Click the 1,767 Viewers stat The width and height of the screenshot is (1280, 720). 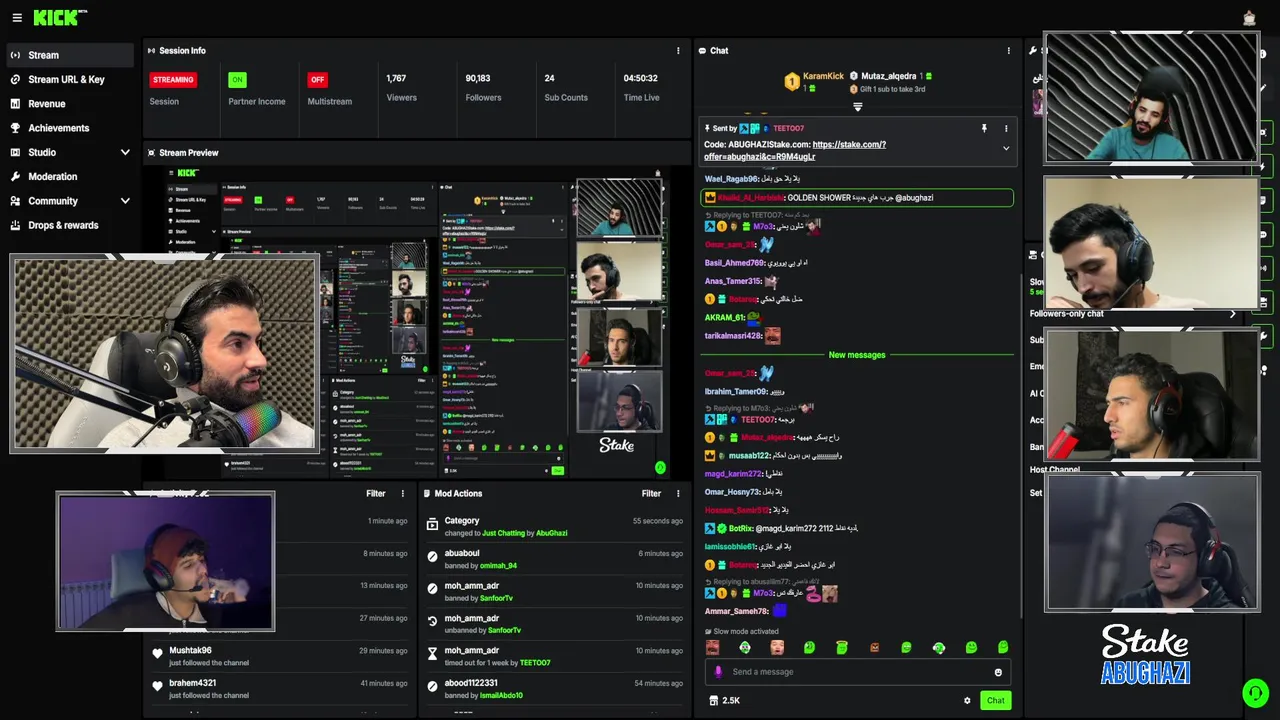pos(401,87)
